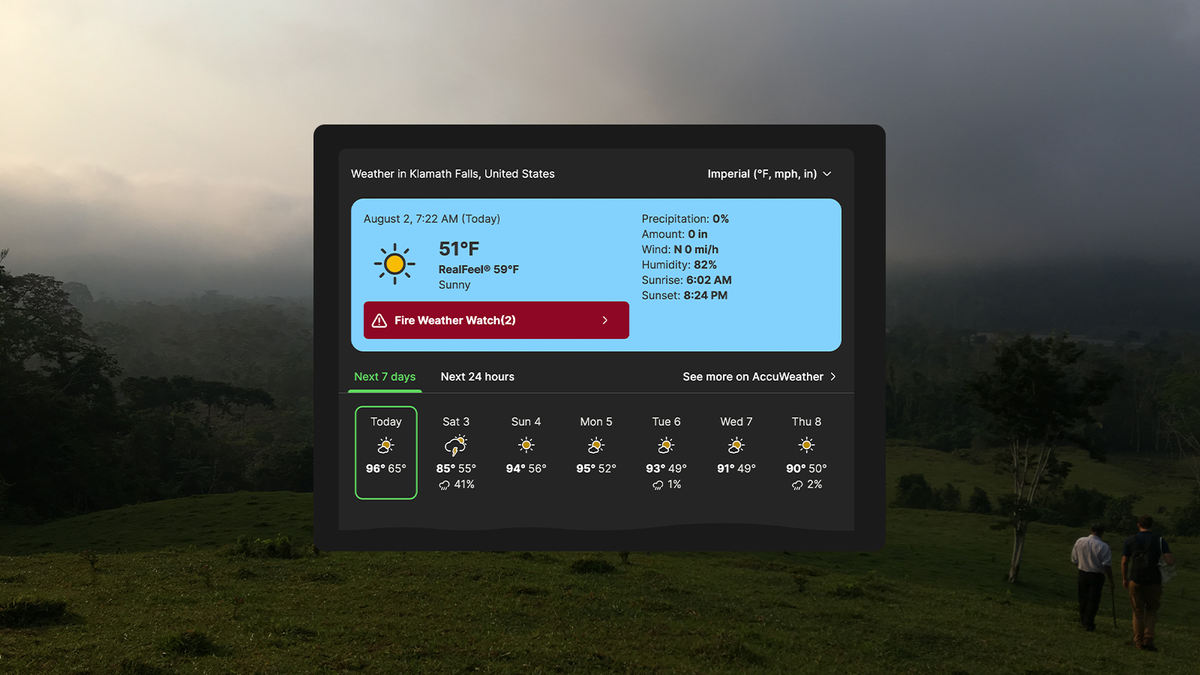Click the sun icon for Wed 7

(736, 443)
